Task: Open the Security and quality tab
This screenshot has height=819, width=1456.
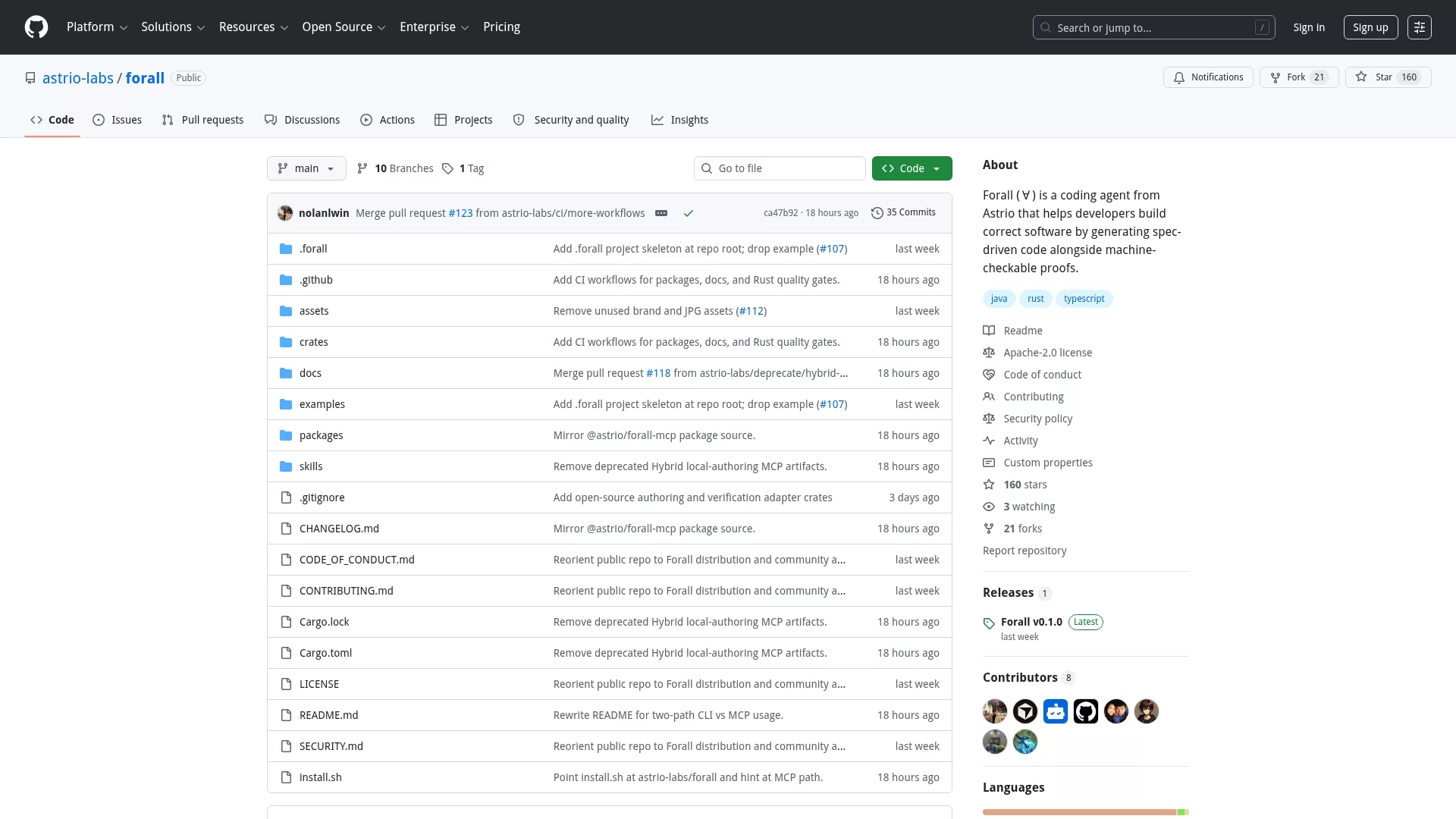Action: (572, 120)
